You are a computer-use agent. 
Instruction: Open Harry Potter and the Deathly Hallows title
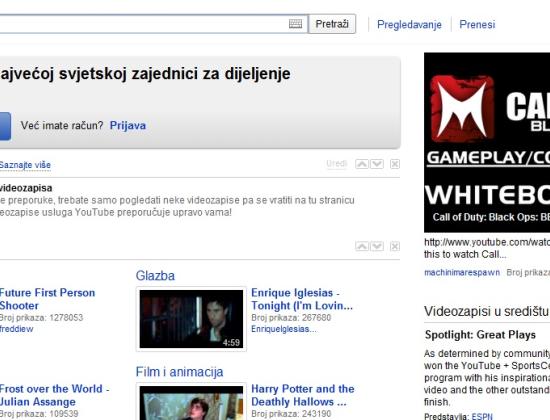tap(303, 395)
